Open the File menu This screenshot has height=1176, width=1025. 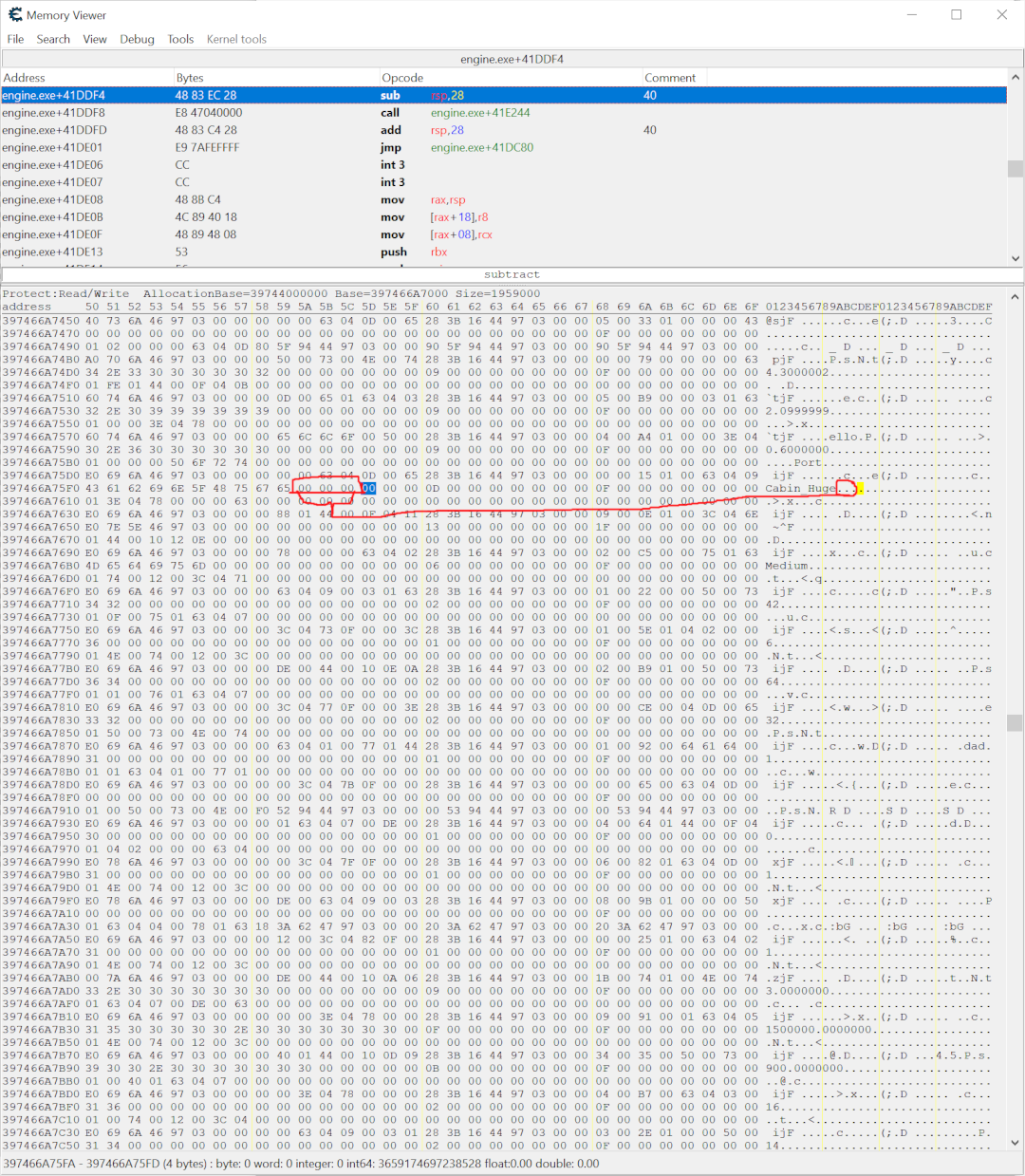15,39
